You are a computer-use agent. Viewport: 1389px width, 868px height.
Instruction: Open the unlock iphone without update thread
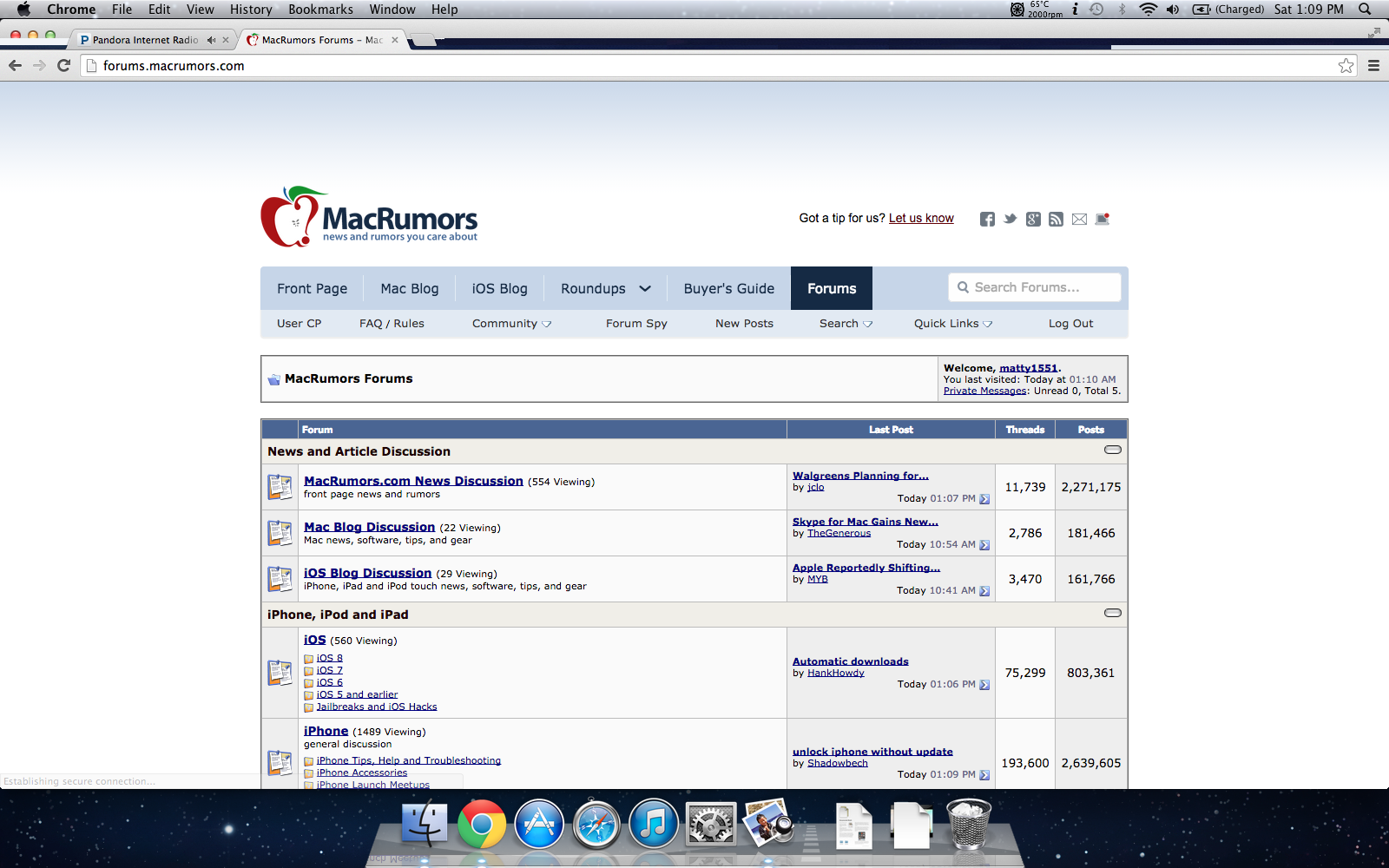(x=872, y=752)
